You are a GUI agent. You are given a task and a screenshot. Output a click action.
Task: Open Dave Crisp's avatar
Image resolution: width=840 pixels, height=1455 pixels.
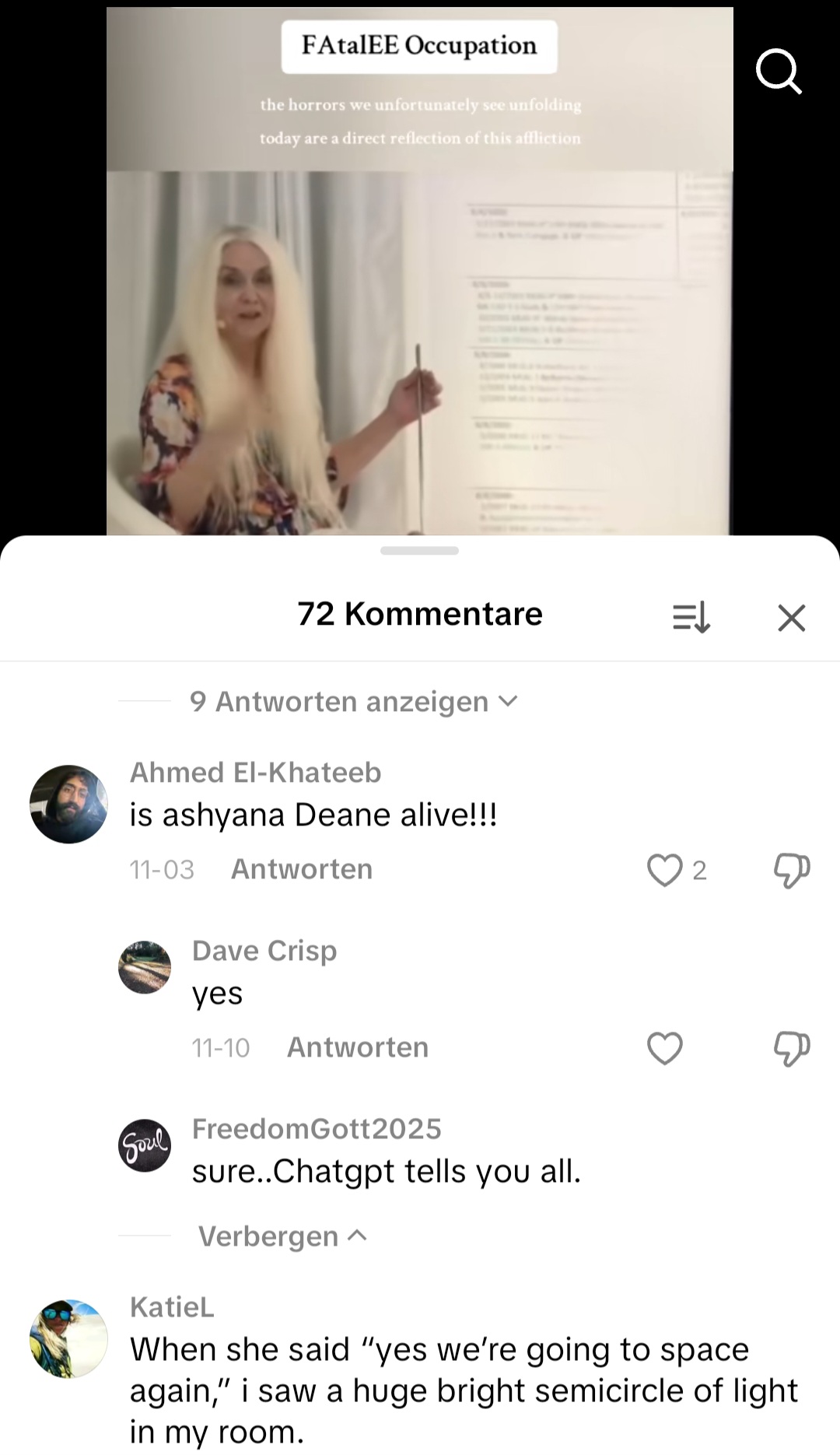point(145,967)
